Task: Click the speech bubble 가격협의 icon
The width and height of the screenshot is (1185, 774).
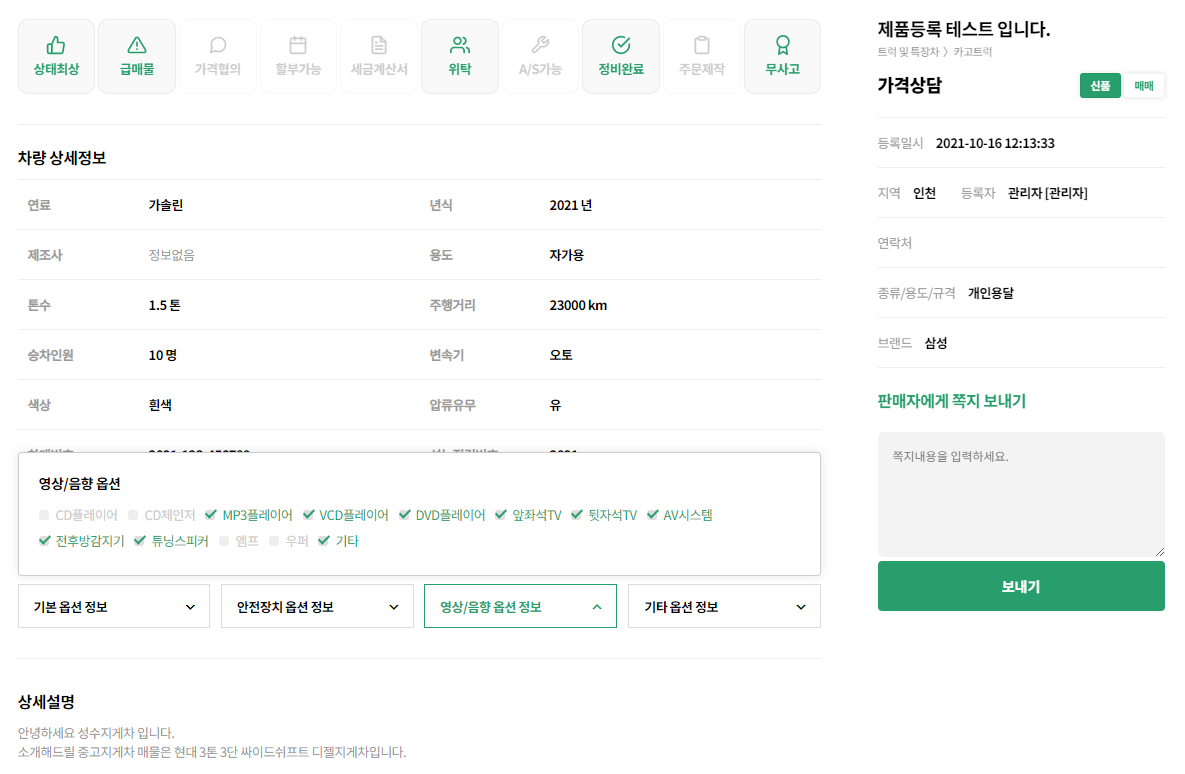Action: coord(218,45)
